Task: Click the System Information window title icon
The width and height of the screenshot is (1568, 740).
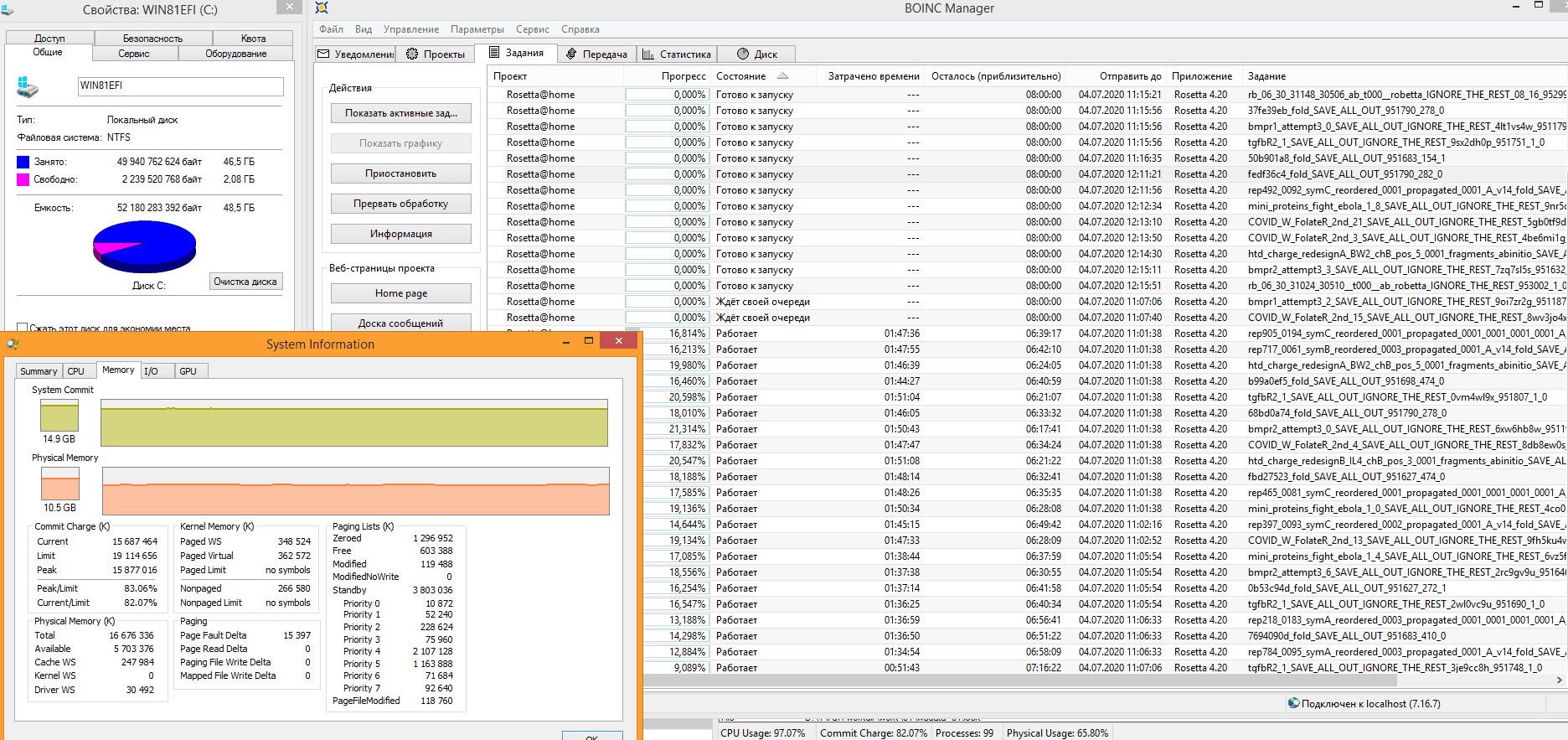Action: 13,344
